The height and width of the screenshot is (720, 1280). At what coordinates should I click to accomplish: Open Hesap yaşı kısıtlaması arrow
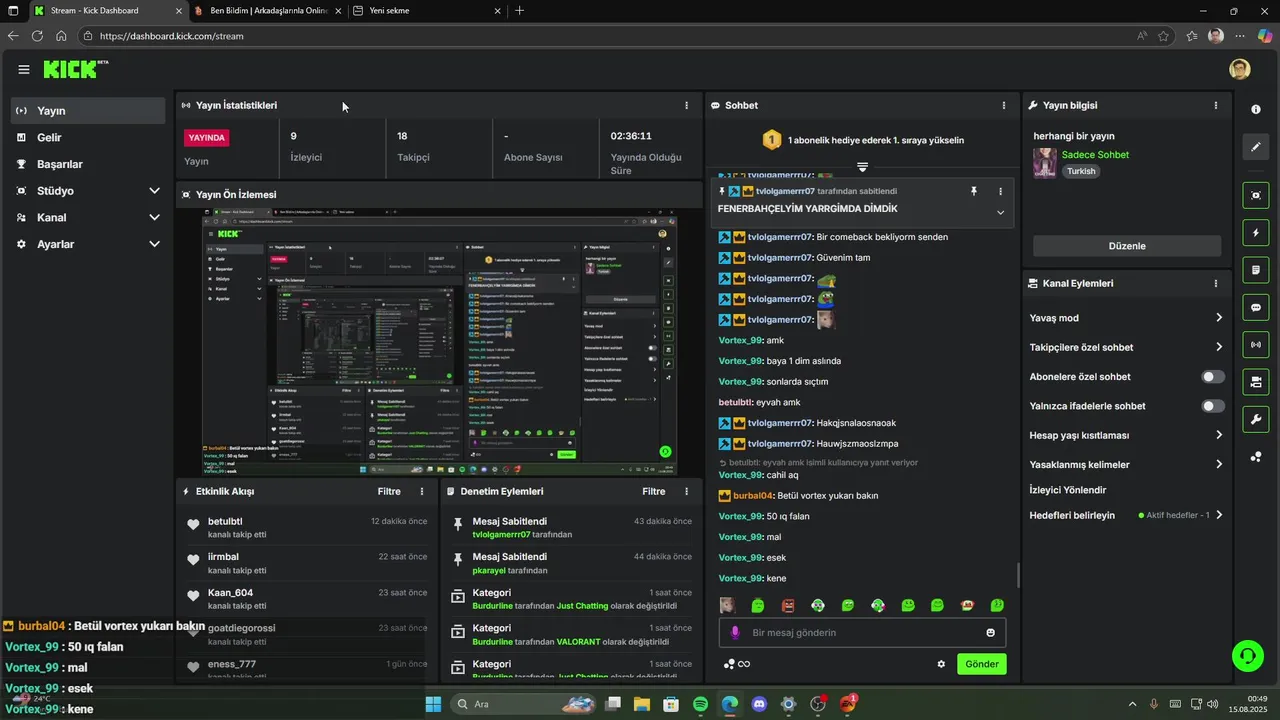click(x=1219, y=435)
